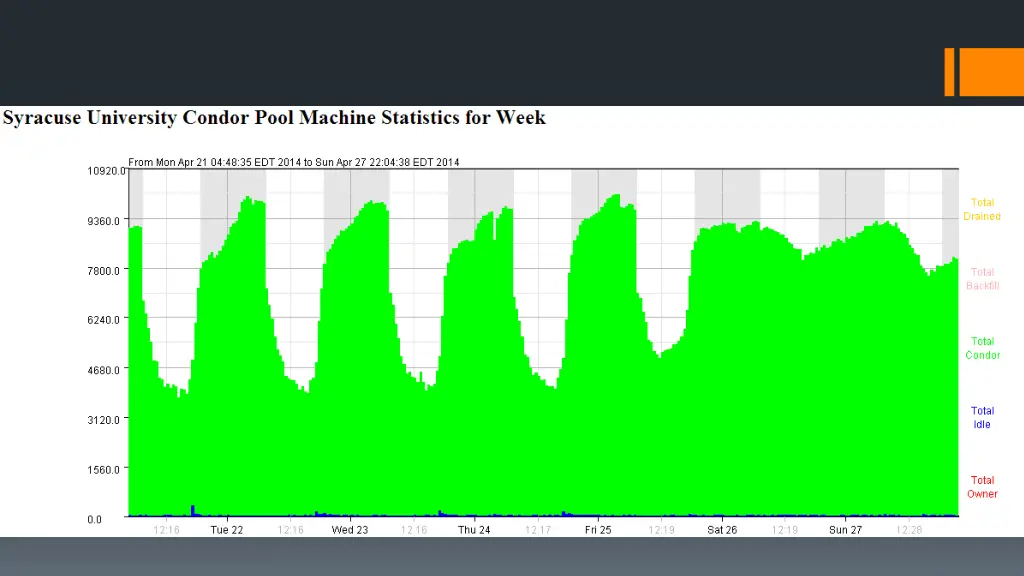Screen dimensions: 1024x576
Task: Click the "Tue 22" x-axis label
Action: click(227, 530)
